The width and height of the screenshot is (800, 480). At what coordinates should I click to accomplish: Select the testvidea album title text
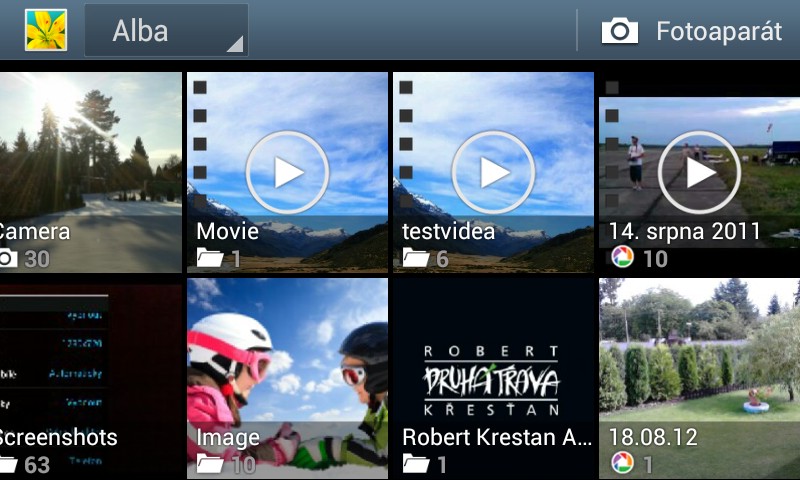click(x=448, y=232)
